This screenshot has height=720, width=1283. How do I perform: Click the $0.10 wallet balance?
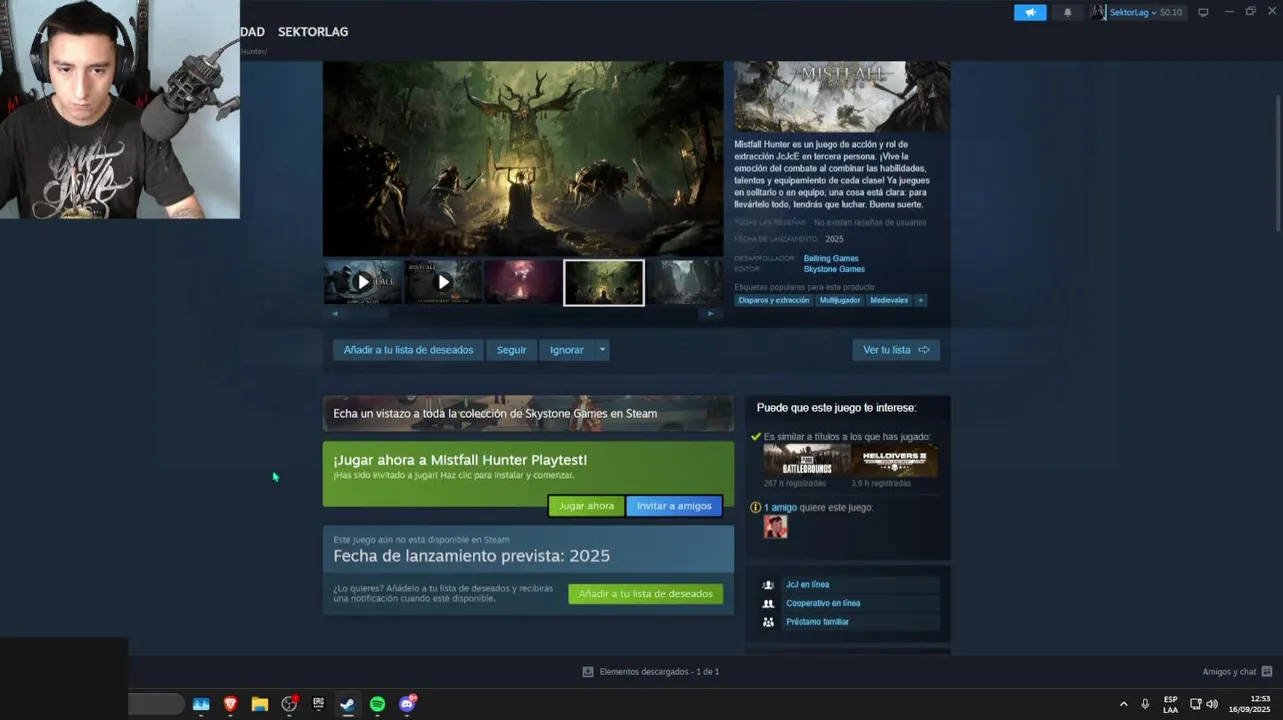click(1171, 12)
